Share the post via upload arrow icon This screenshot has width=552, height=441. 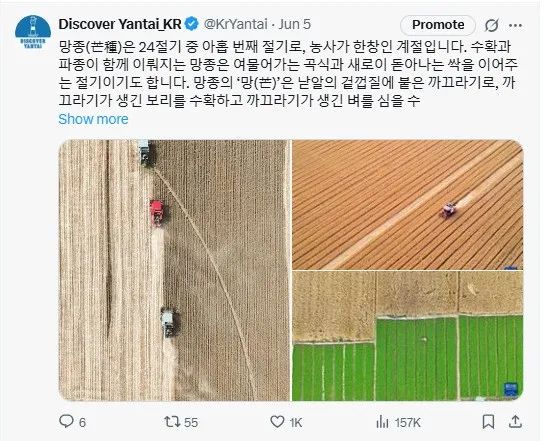(x=515, y=421)
